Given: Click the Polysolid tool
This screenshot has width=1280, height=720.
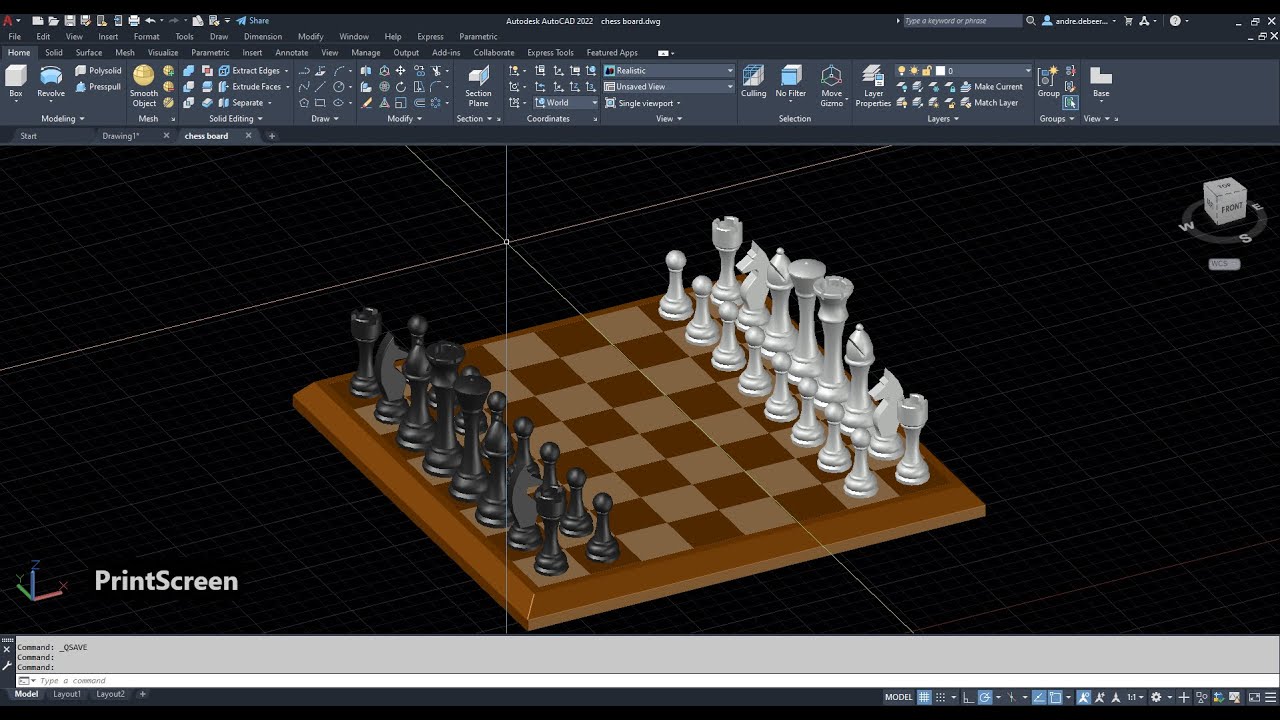Looking at the screenshot, I should [x=98, y=71].
